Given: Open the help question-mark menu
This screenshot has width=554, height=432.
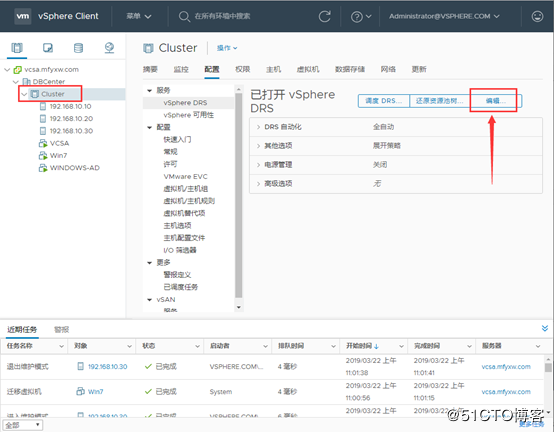Looking at the screenshot, I should pos(361,17).
